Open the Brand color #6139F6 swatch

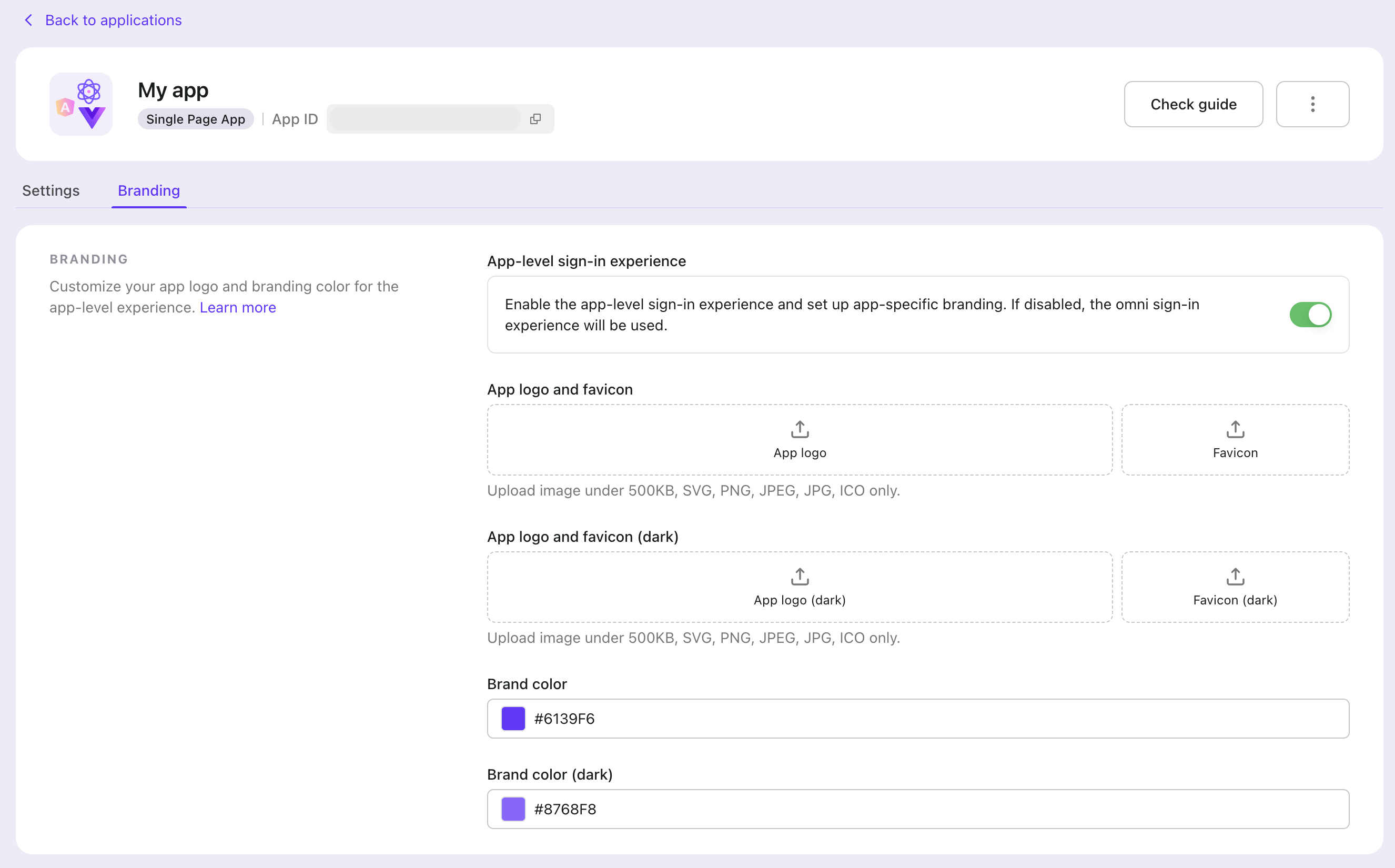point(513,718)
